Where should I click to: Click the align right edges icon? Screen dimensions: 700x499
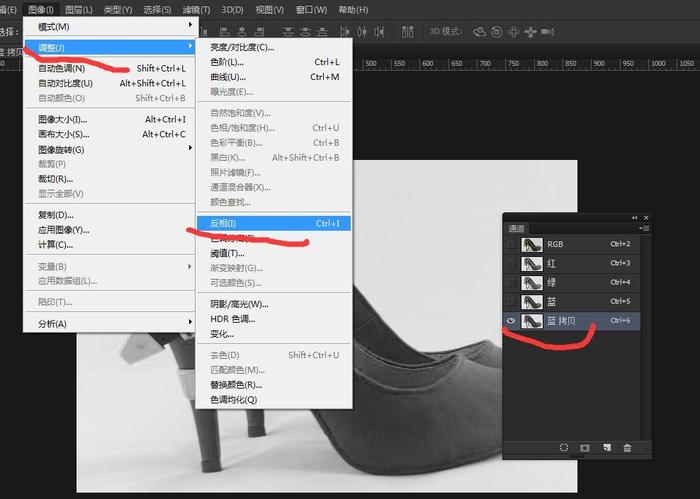coord(259,32)
